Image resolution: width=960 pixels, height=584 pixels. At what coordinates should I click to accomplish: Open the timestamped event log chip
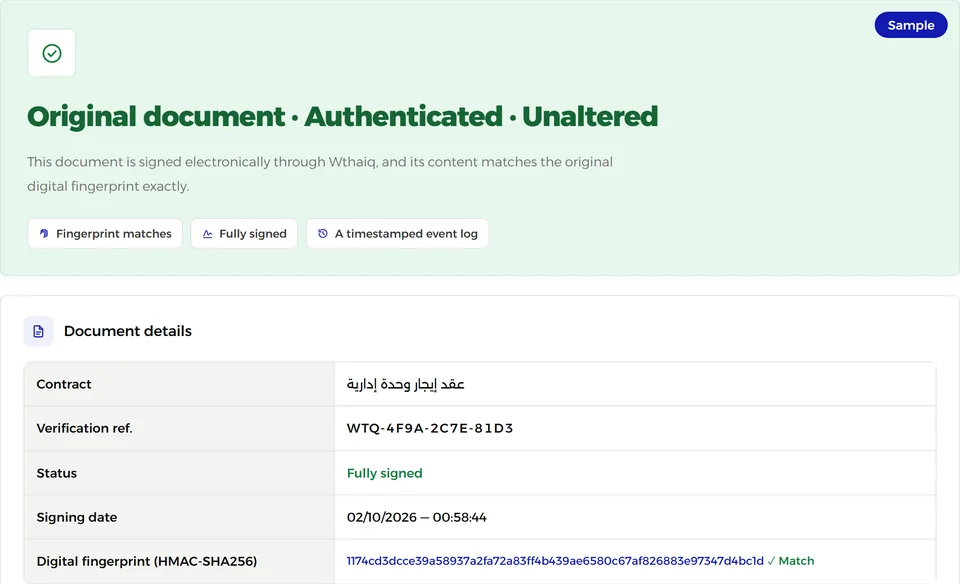tap(397, 233)
